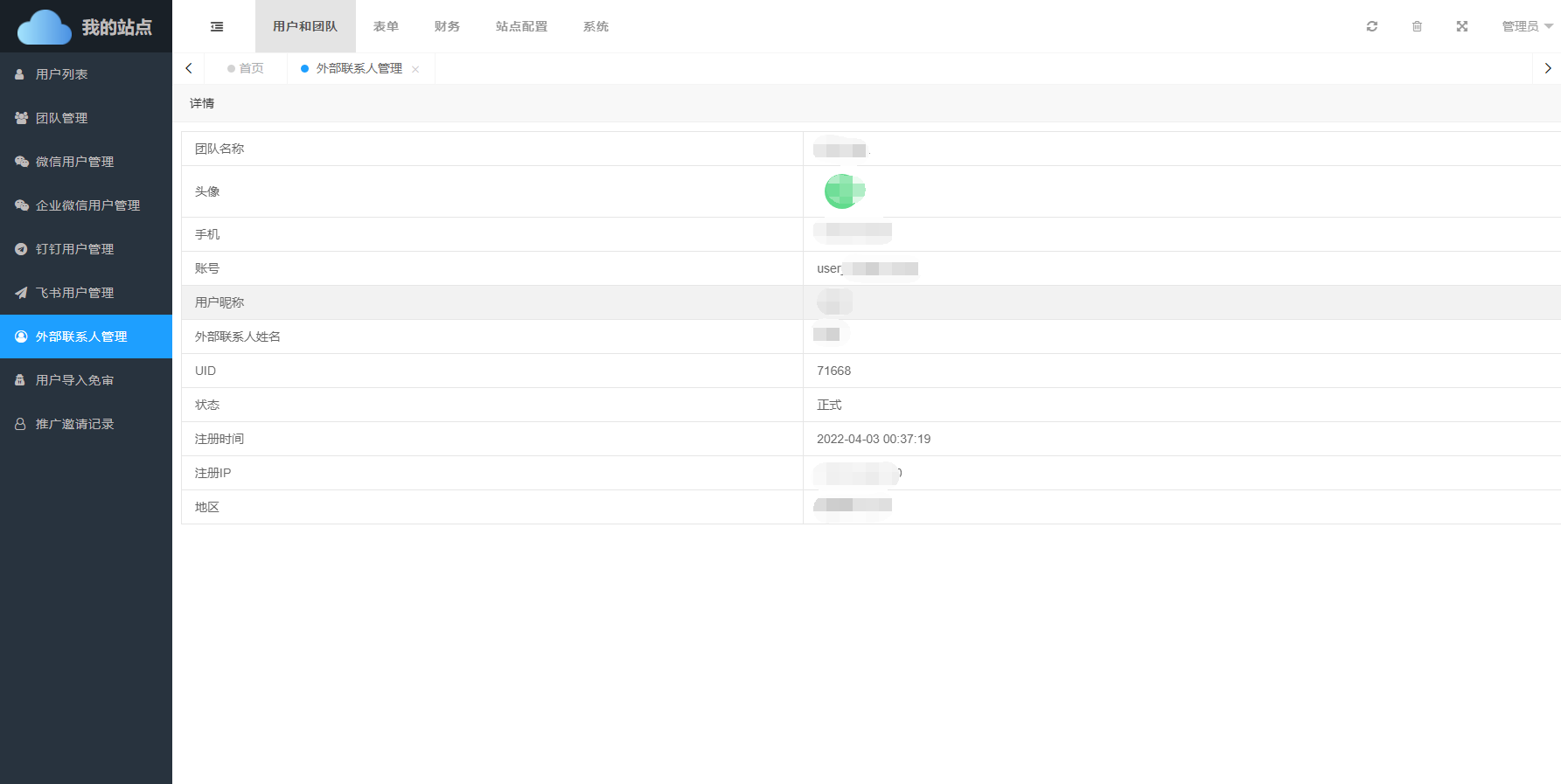This screenshot has height=784, width=1561.
Task: Click the cloud logo 我的站点
Action: click(x=85, y=27)
